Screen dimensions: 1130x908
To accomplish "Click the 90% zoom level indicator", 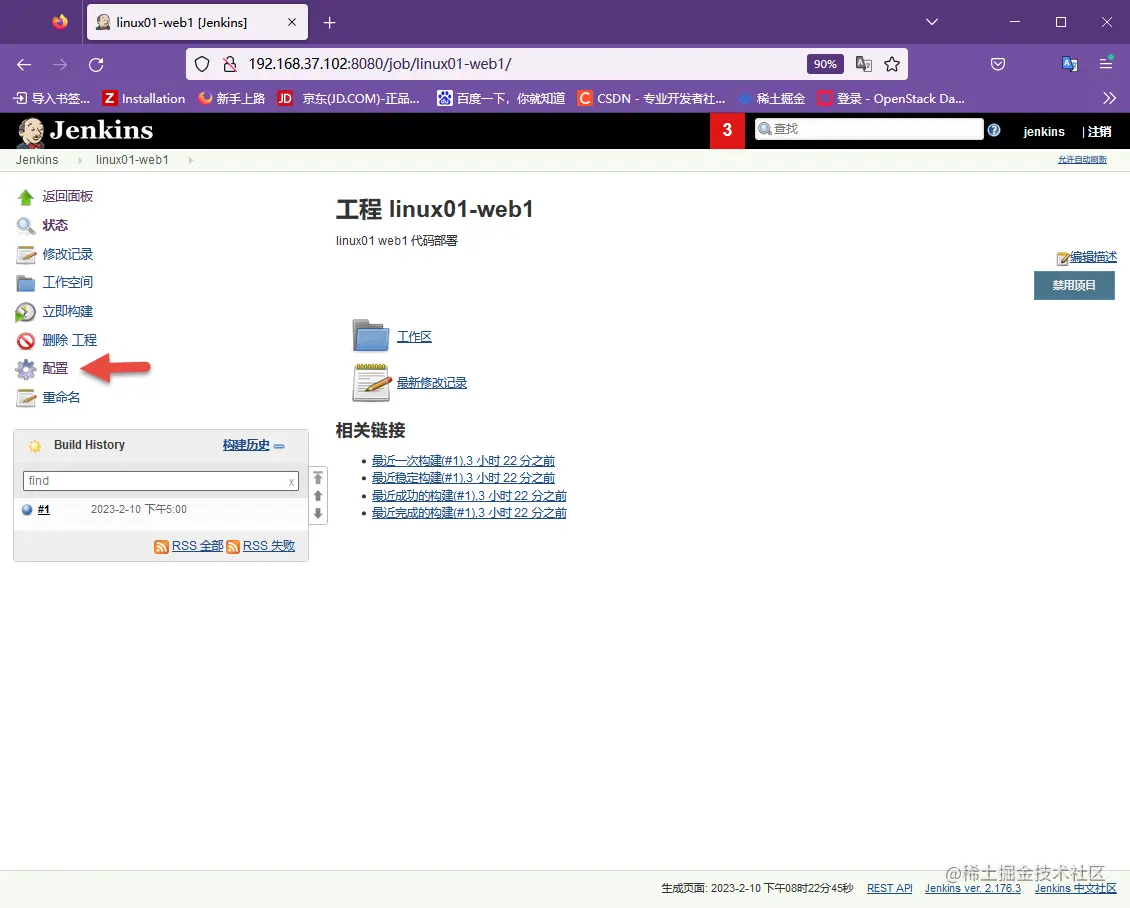I will [825, 64].
